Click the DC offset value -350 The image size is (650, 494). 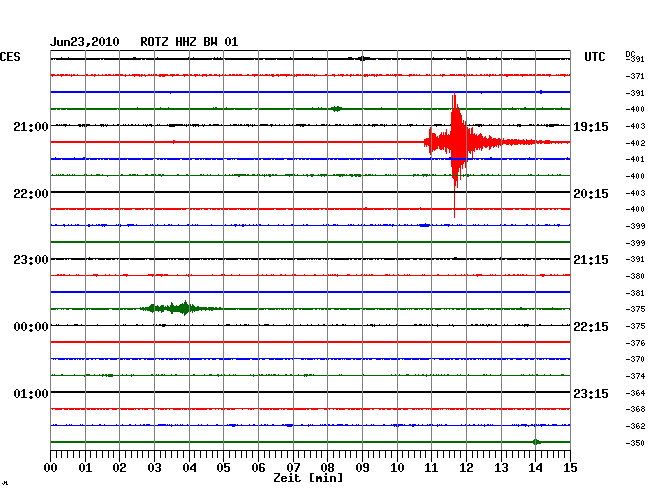click(635, 443)
